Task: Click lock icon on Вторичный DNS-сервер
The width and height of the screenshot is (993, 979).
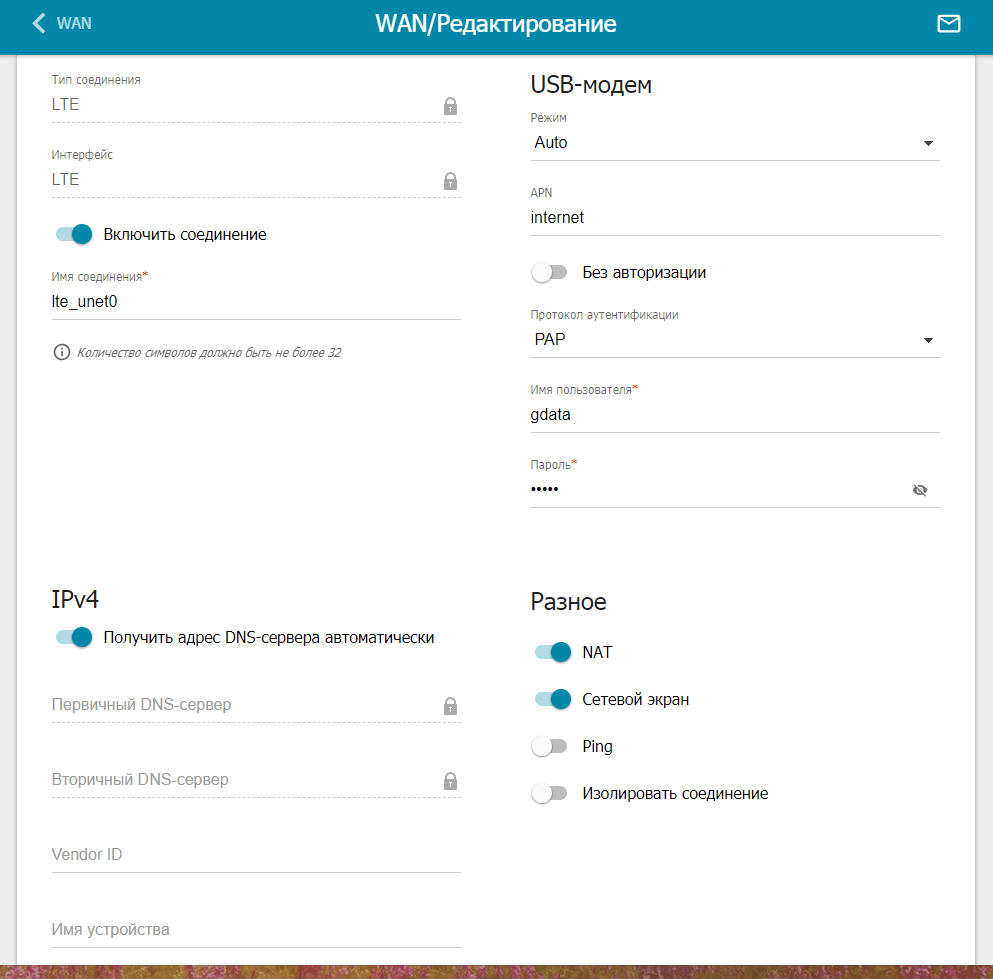Action: [x=450, y=781]
